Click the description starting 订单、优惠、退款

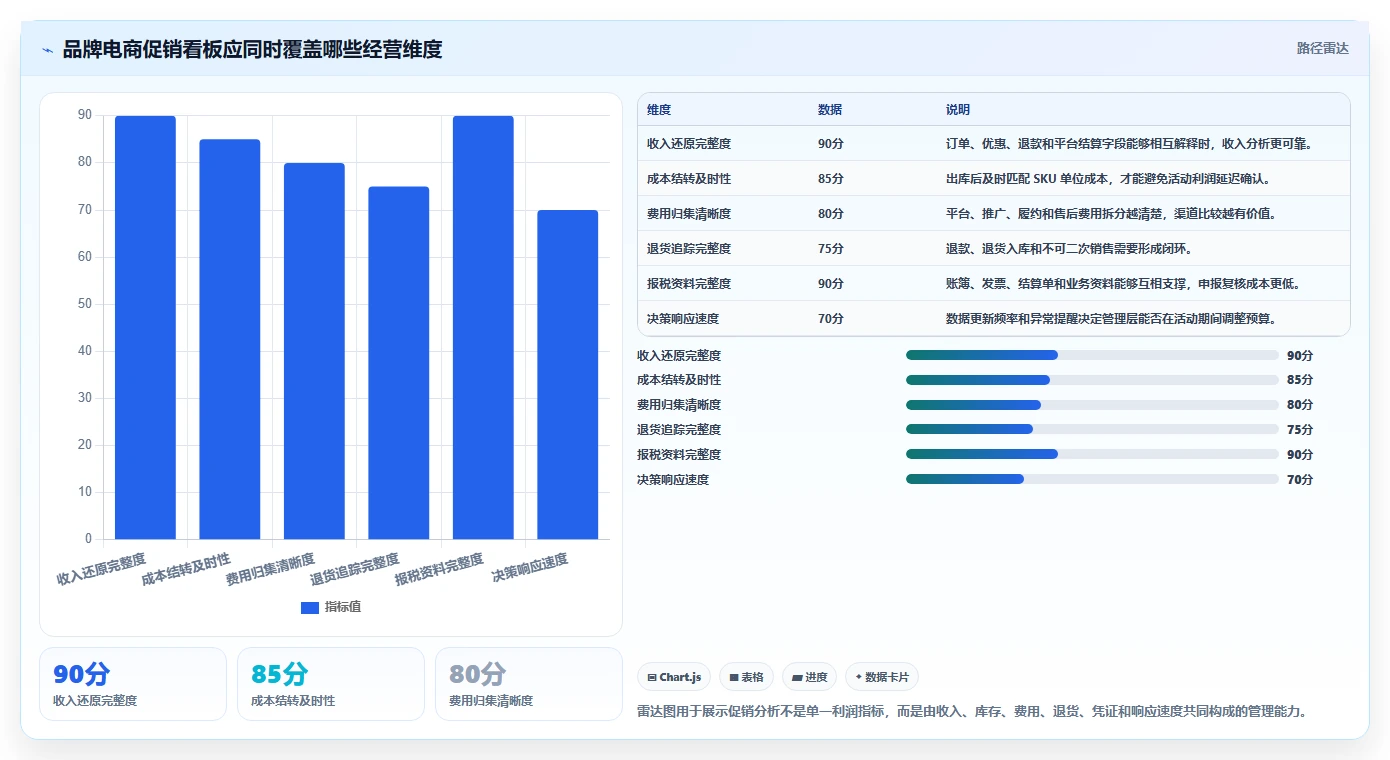click(x=1129, y=144)
